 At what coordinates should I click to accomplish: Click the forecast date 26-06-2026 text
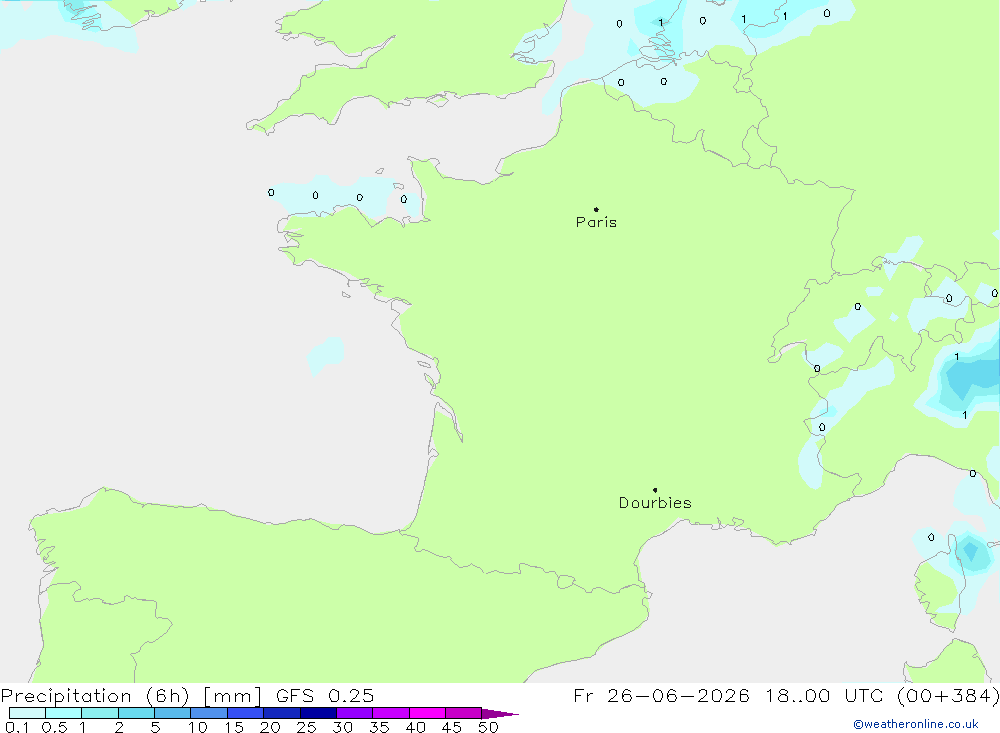pos(678,696)
